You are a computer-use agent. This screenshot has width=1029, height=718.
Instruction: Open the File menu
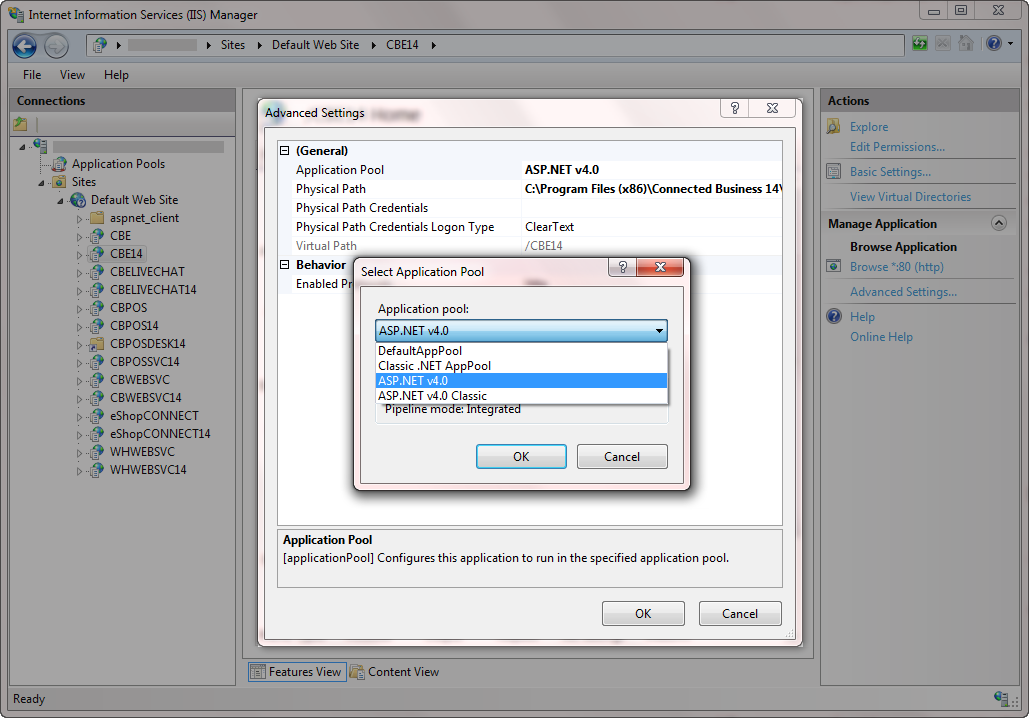[x=32, y=75]
